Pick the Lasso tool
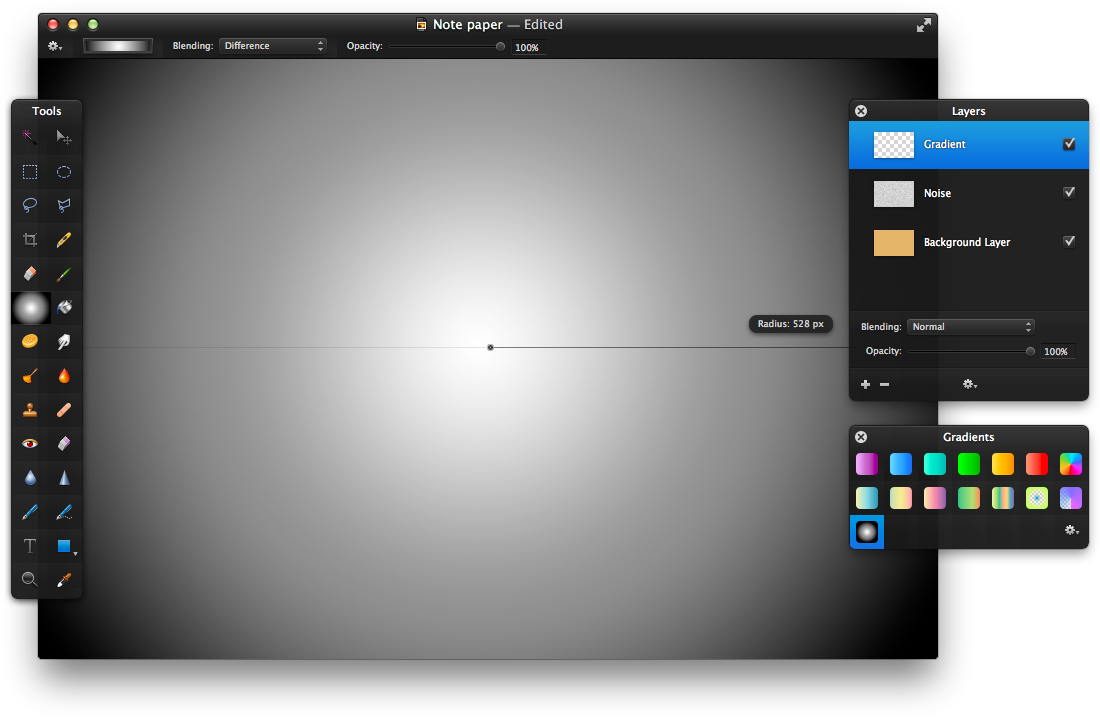1100x718 pixels. point(30,205)
